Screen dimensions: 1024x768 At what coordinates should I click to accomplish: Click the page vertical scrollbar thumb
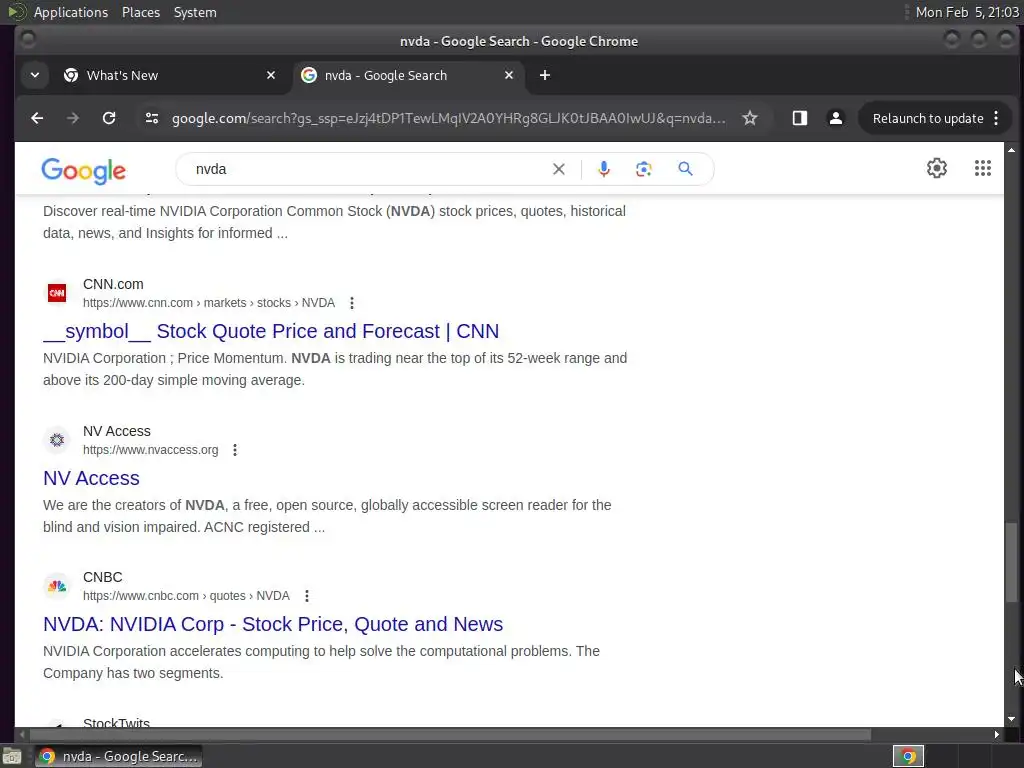(1011, 562)
